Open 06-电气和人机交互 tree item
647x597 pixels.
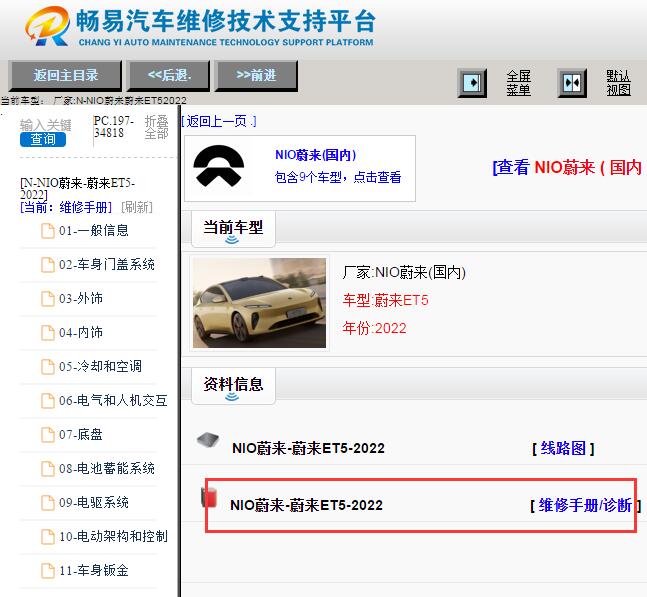[113, 400]
